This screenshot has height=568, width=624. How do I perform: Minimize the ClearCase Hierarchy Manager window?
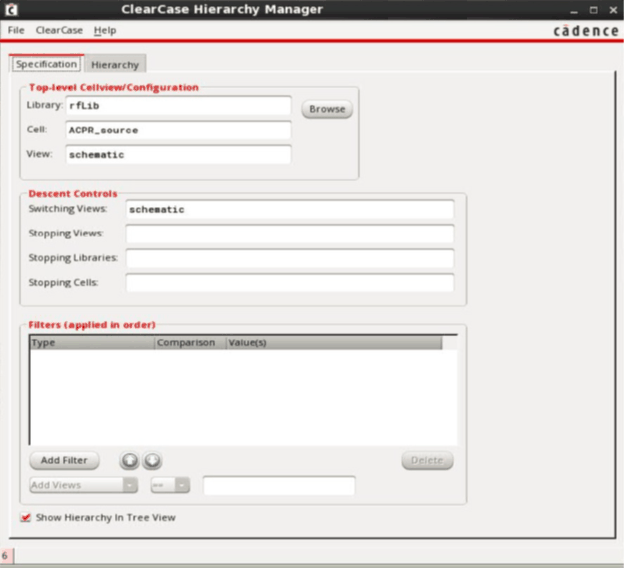574,10
